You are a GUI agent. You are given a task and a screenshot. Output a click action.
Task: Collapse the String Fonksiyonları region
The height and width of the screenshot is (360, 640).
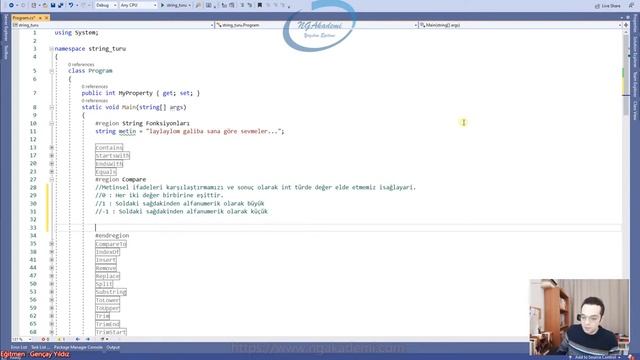pyautogui.click(x=51, y=123)
